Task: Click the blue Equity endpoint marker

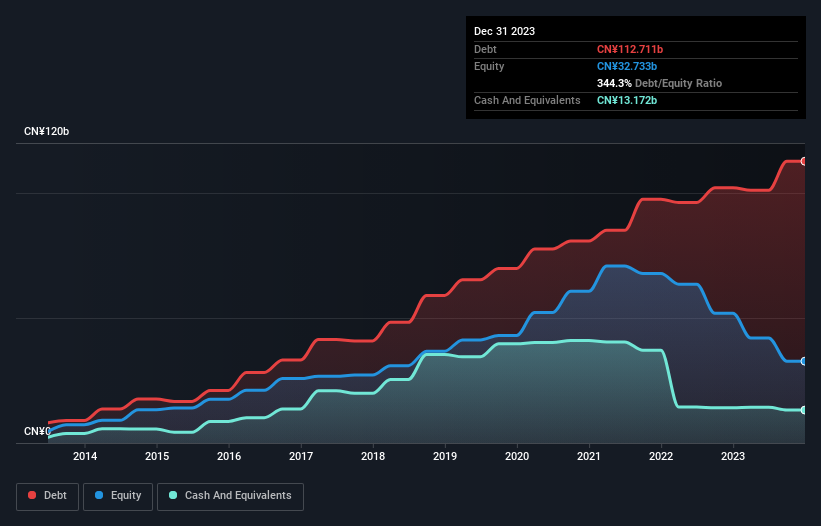Action: 804,361
